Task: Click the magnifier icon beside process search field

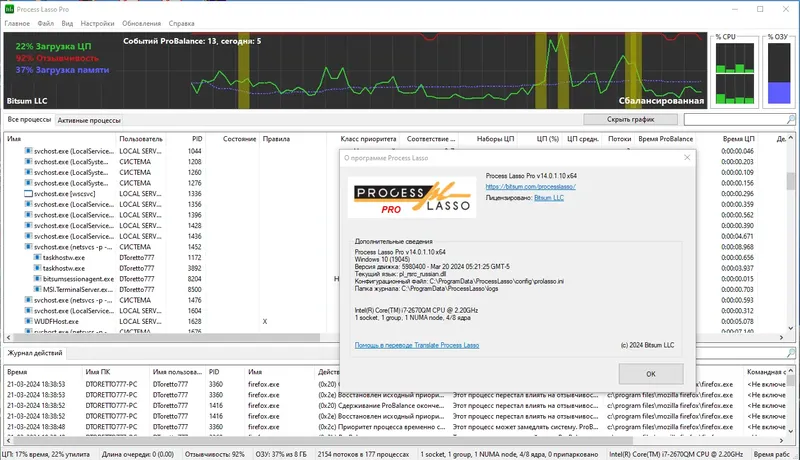Action: [790, 119]
